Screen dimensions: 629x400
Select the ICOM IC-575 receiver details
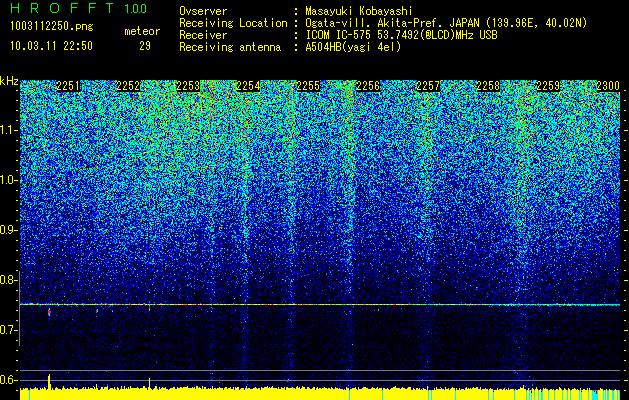point(401,35)
